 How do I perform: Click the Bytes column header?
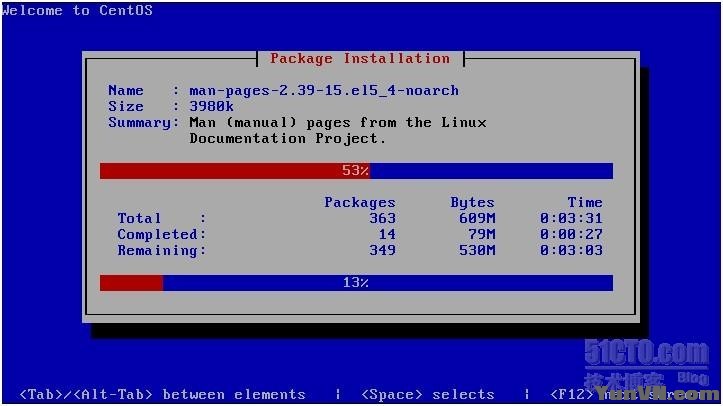(472, 203)
